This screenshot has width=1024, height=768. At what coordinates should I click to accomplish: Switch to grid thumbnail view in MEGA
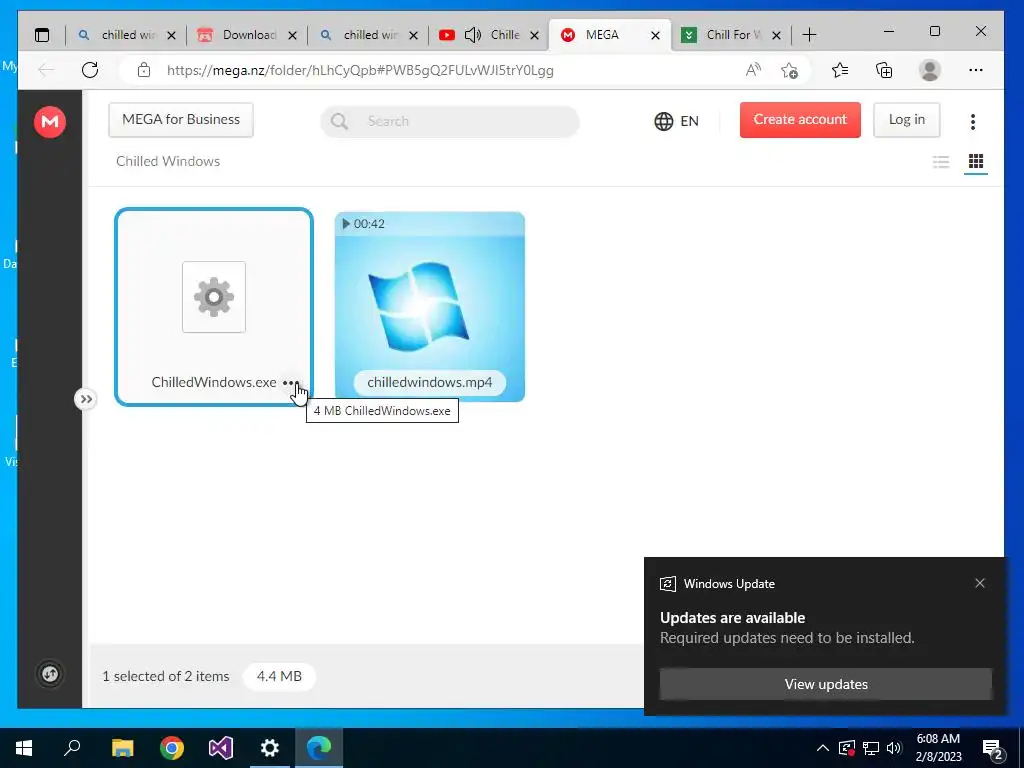click(x=976, y=161)
